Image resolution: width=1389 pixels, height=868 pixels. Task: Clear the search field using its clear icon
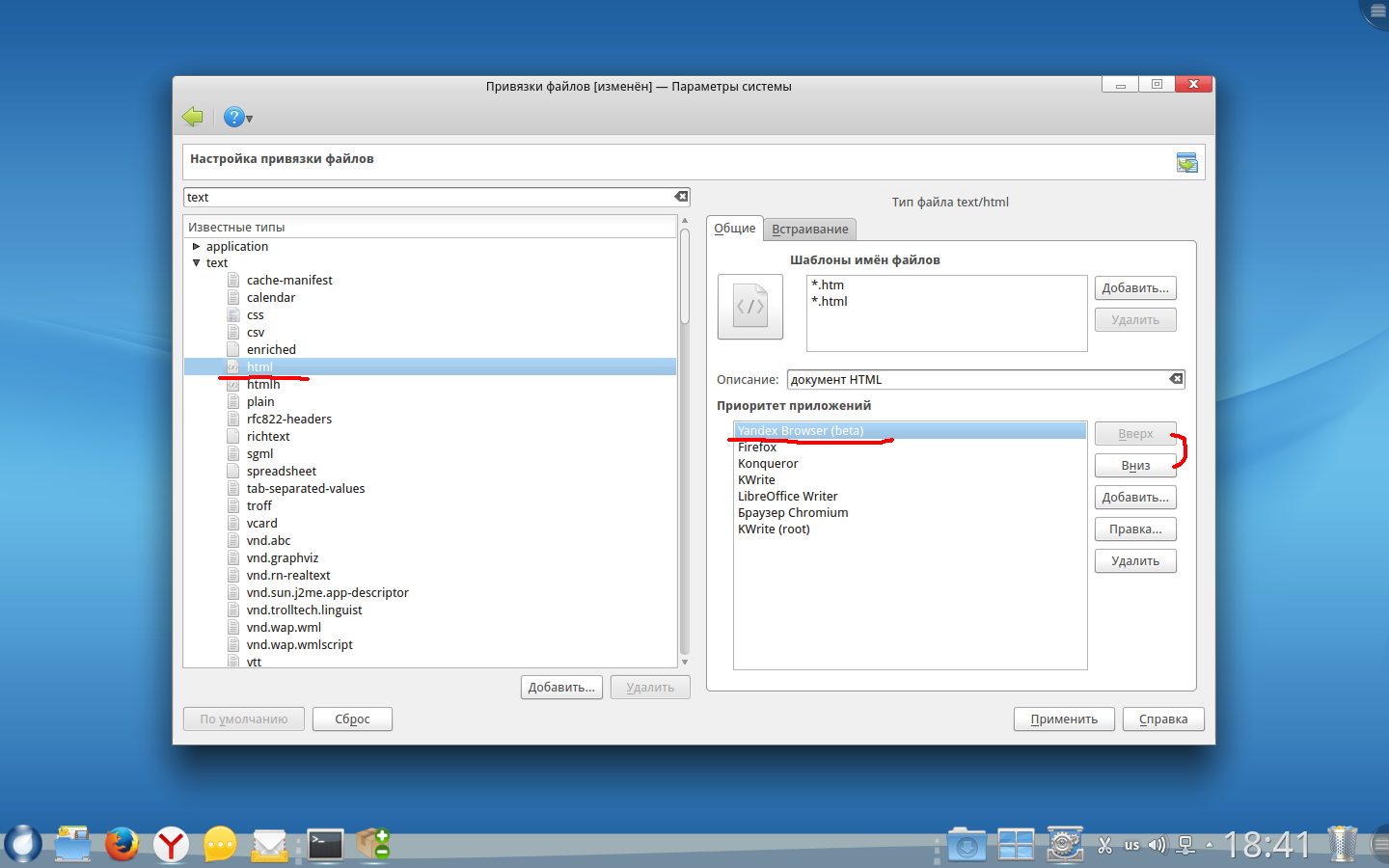pos(681,197)
